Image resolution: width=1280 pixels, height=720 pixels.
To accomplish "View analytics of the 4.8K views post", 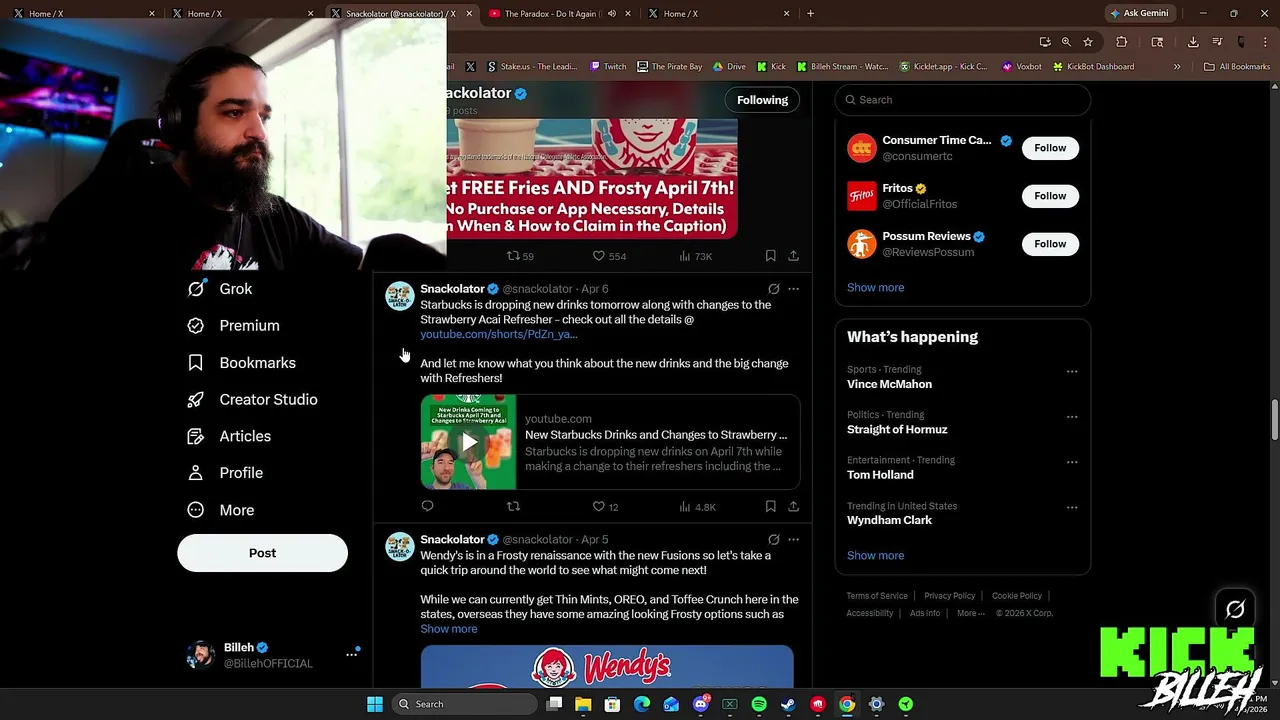I will 697,507.
